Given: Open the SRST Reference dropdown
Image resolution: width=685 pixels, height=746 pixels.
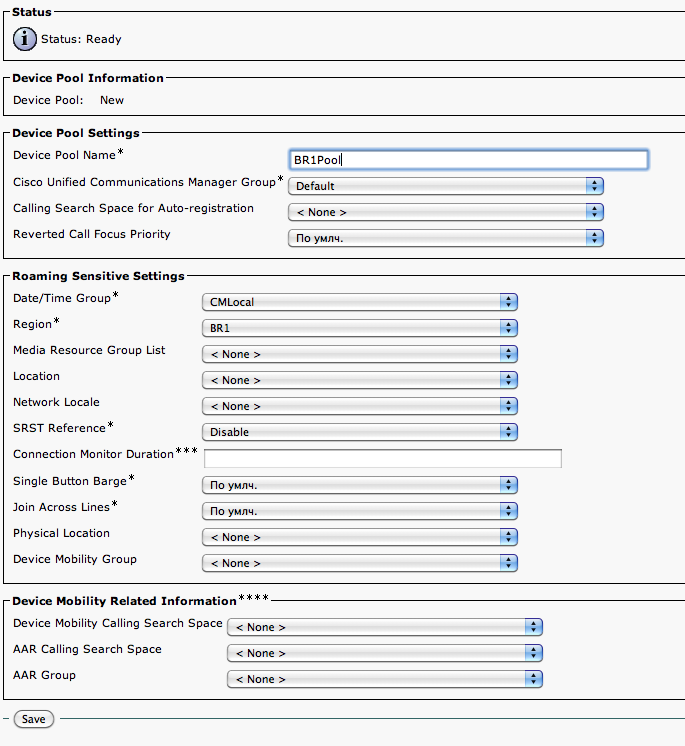Looking at the screenshot, I should (360, 432).
